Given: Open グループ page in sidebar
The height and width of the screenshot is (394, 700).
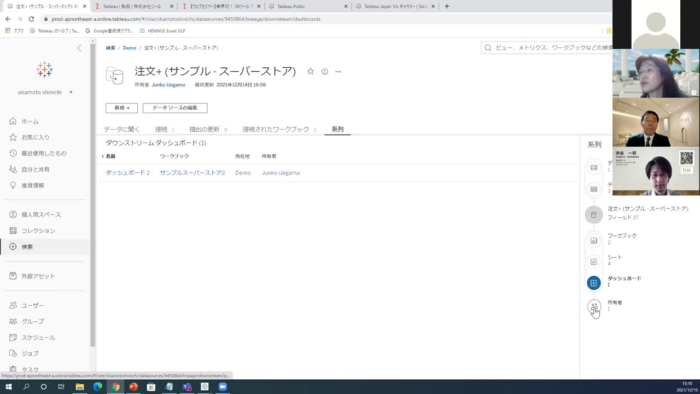Looking at the screenshot, I should coord(33,321).
